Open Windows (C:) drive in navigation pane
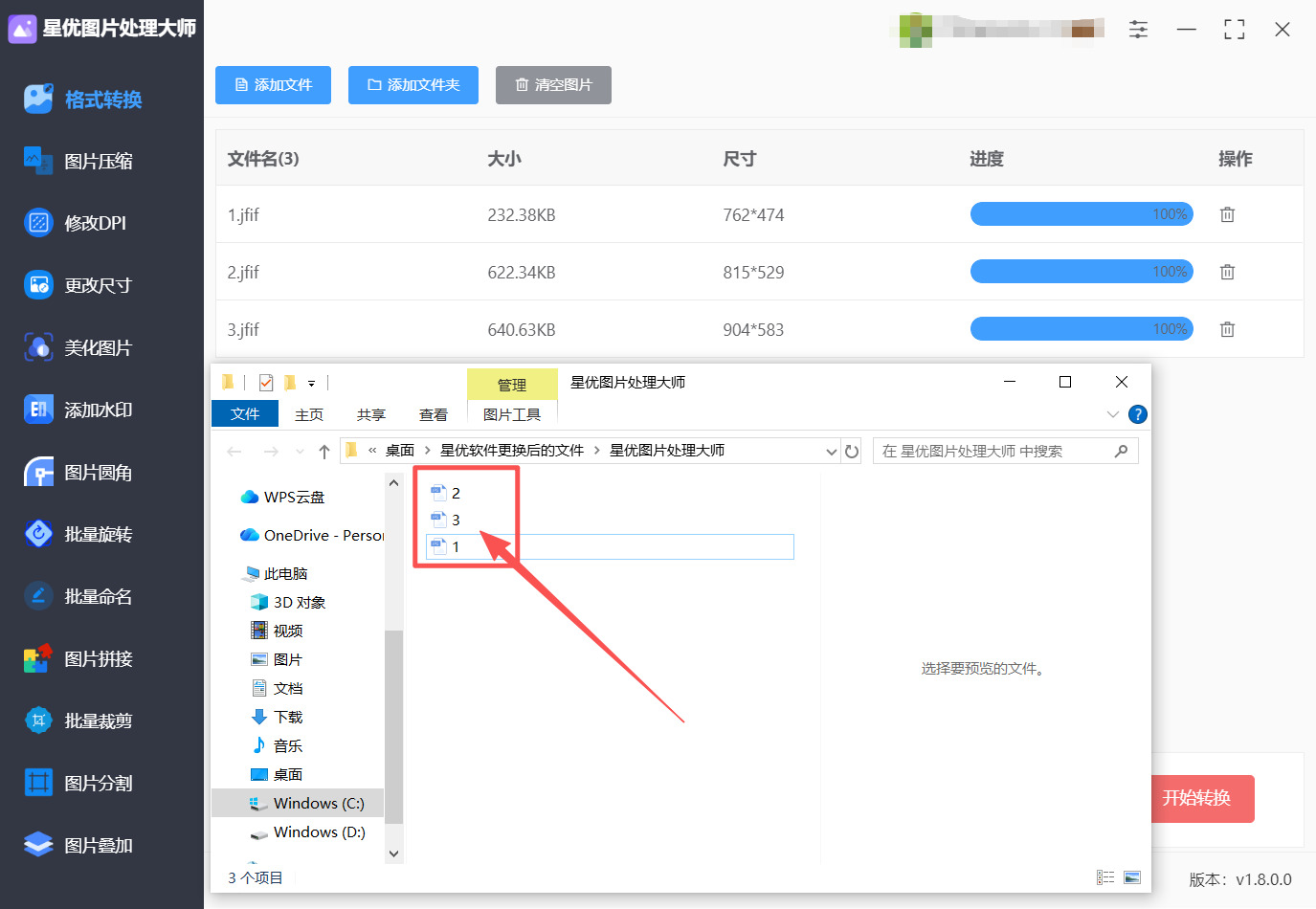Viewport: 1316px width, 909px height. point(307,803)
